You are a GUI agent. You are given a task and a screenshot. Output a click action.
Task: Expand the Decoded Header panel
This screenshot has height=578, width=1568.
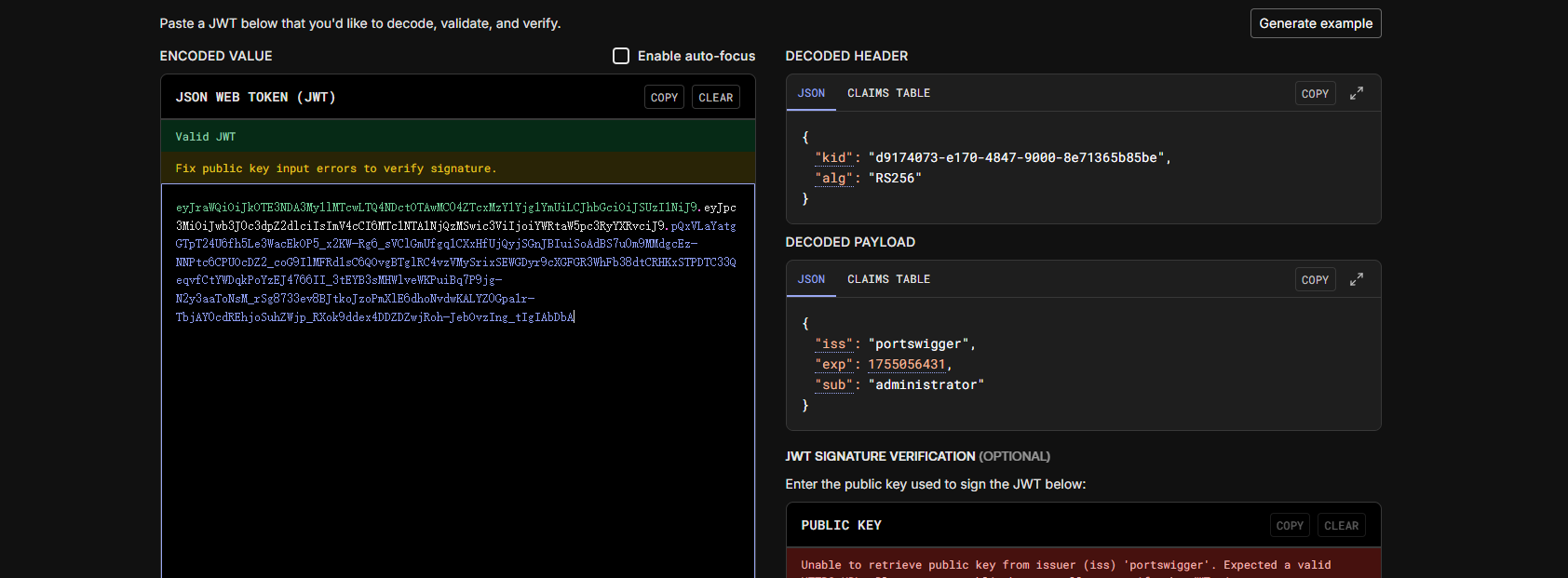coord(1357,93)
